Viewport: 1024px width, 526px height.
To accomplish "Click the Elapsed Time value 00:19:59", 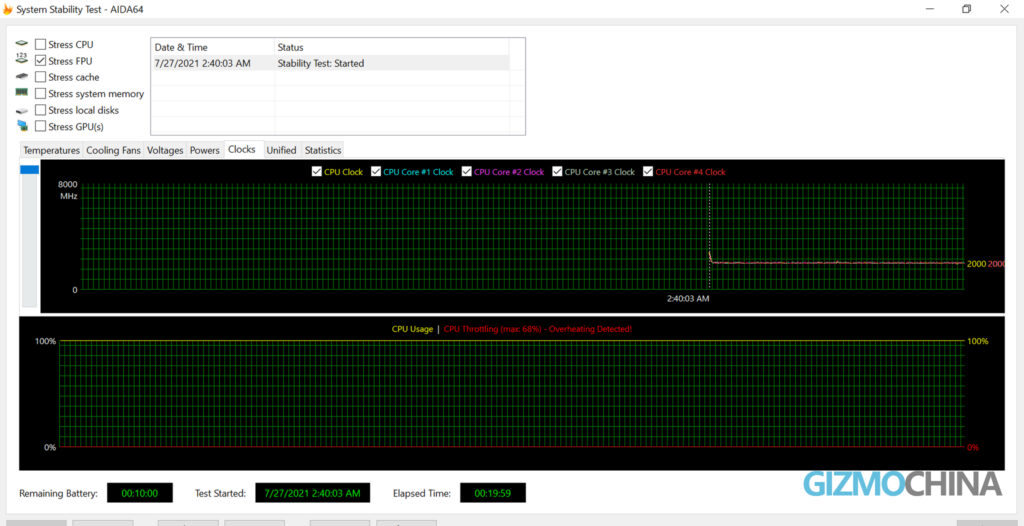I will coord(492,493).
